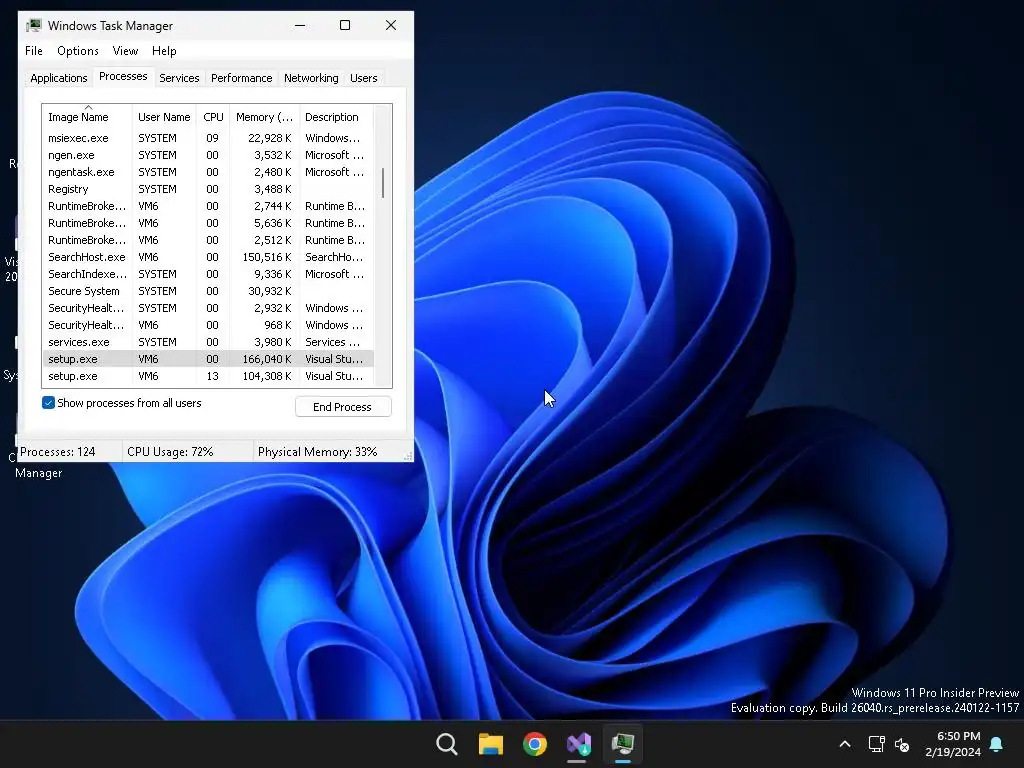Click the 150,516 K memory value

pyautogui.click(x=267, y=257)
